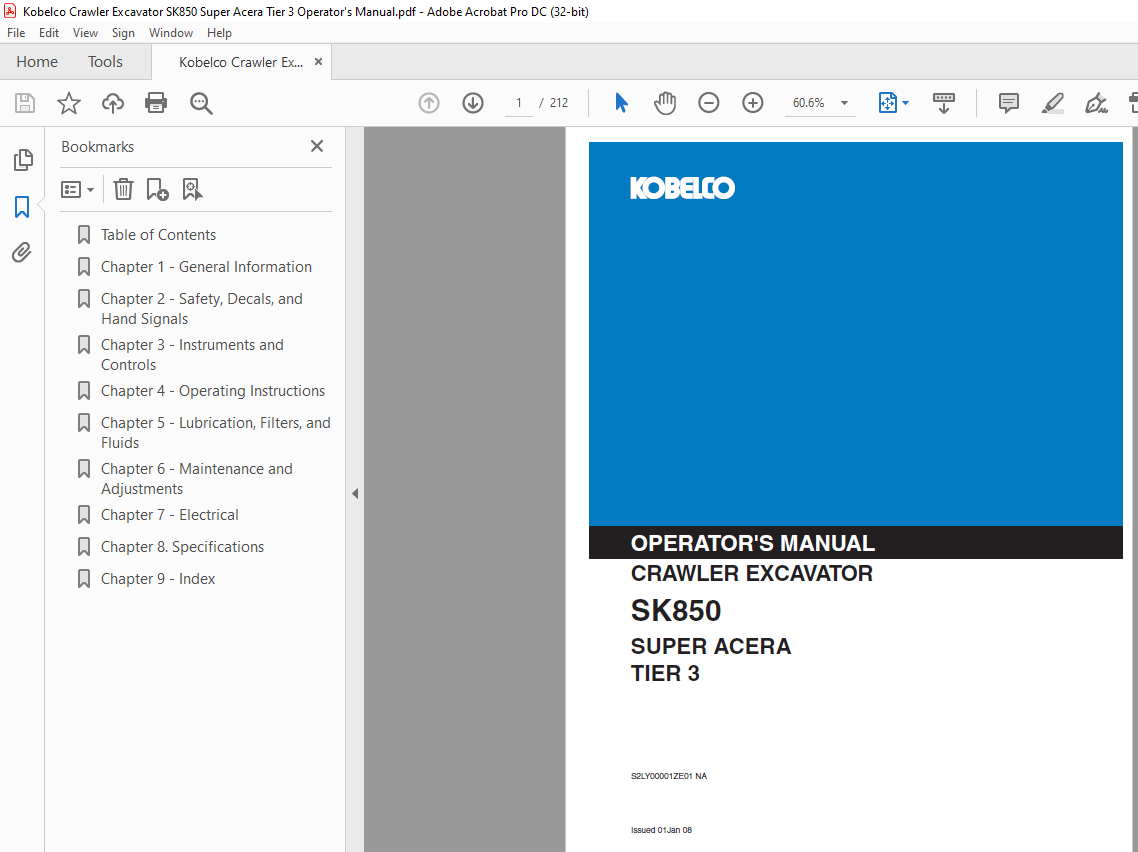This screenshot has width=1138, height=852.
Task: Click the current page number field
Action: click(519, 103)
